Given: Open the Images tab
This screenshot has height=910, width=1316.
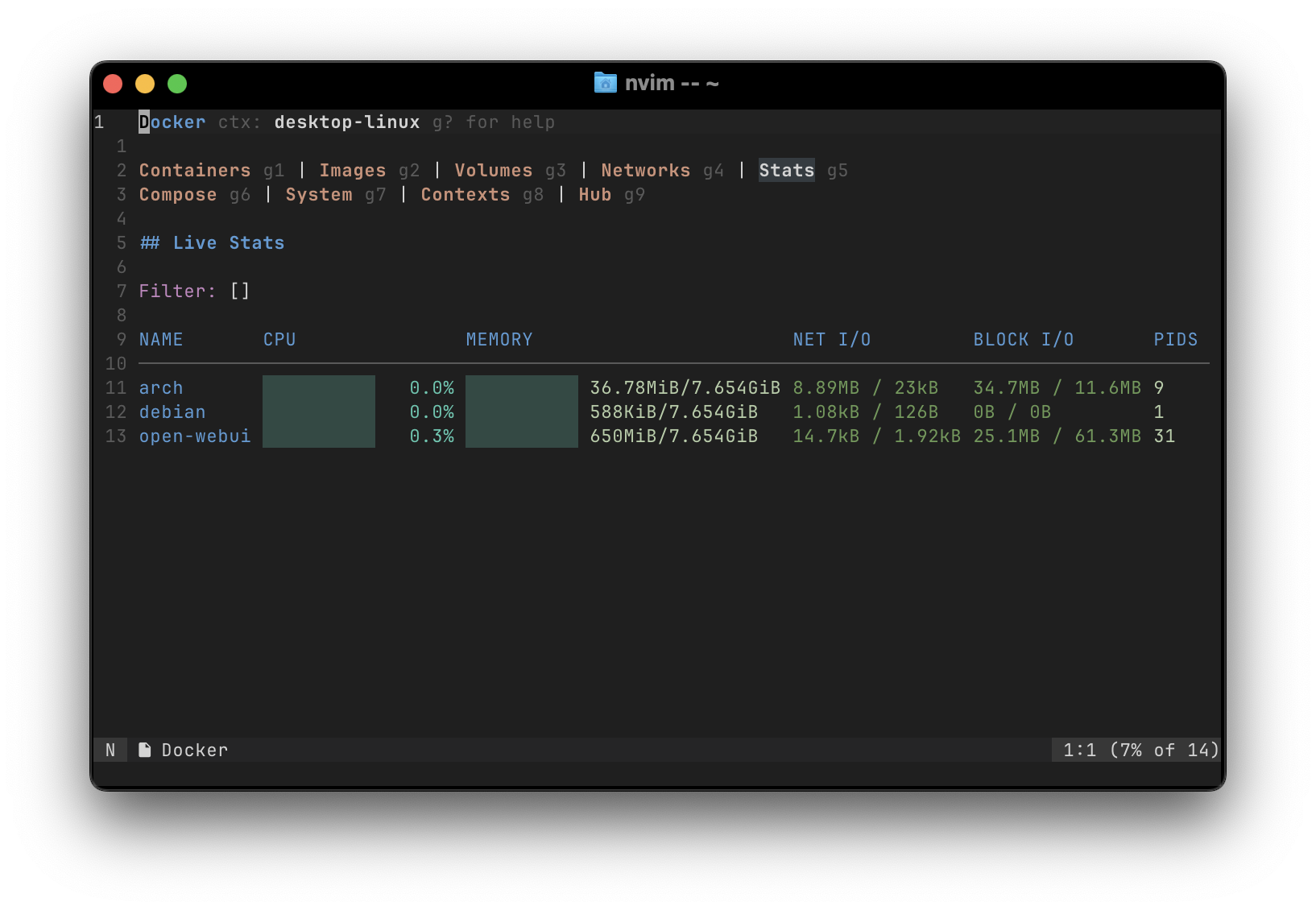Looking at the screenshot, I should [x=353, y=171].
